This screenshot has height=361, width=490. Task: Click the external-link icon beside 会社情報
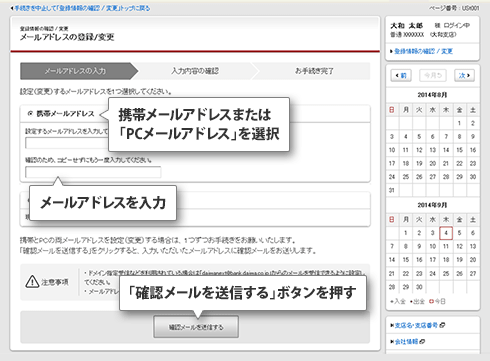(422, 342)
